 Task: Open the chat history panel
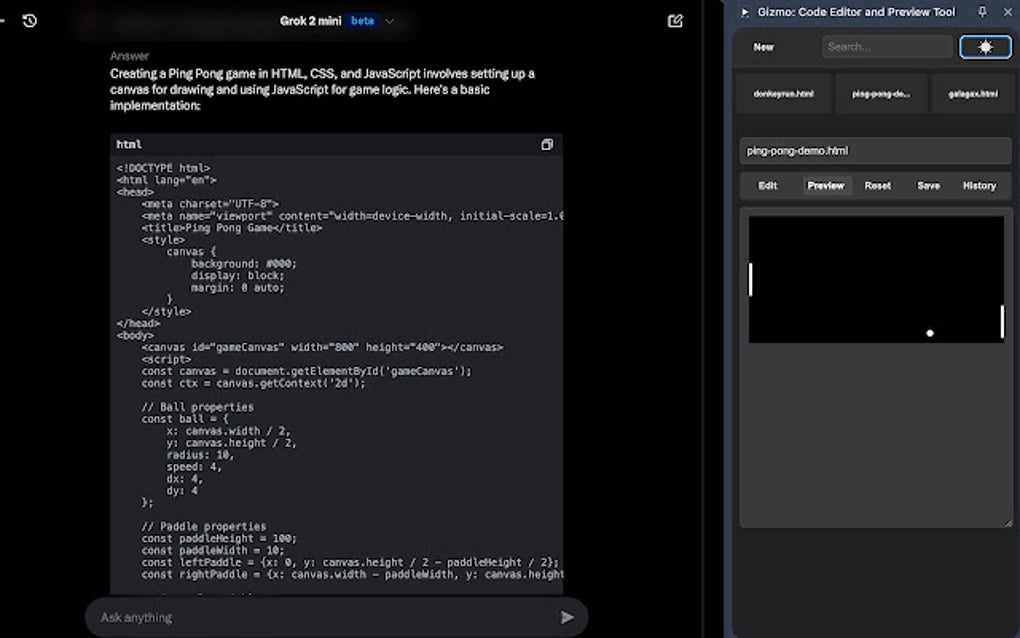[29, 20]
